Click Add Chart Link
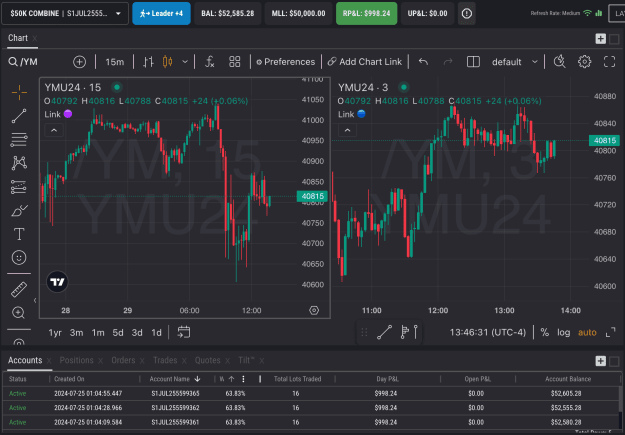 [x=365, y=62]
